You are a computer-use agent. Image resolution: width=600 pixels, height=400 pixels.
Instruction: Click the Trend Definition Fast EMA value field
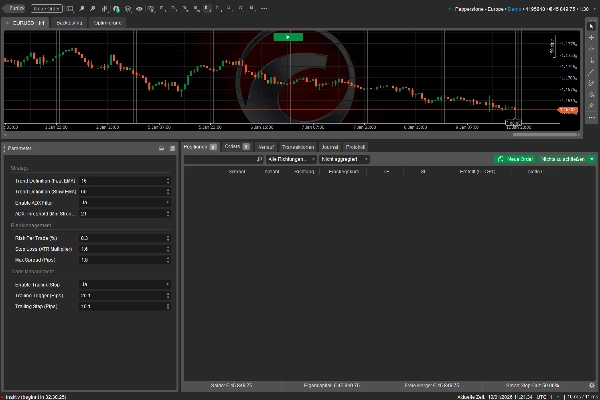[122, 181]
